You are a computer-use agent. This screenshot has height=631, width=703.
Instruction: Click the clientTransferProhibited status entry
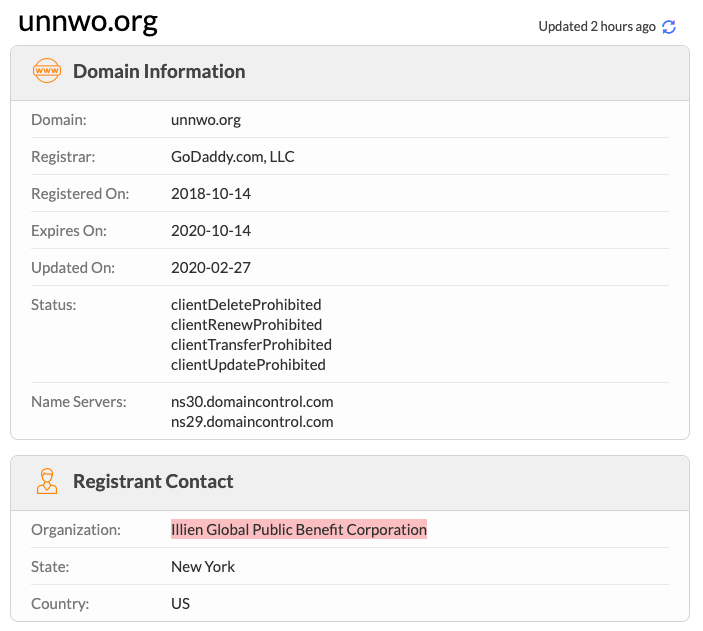coord(251,344)
